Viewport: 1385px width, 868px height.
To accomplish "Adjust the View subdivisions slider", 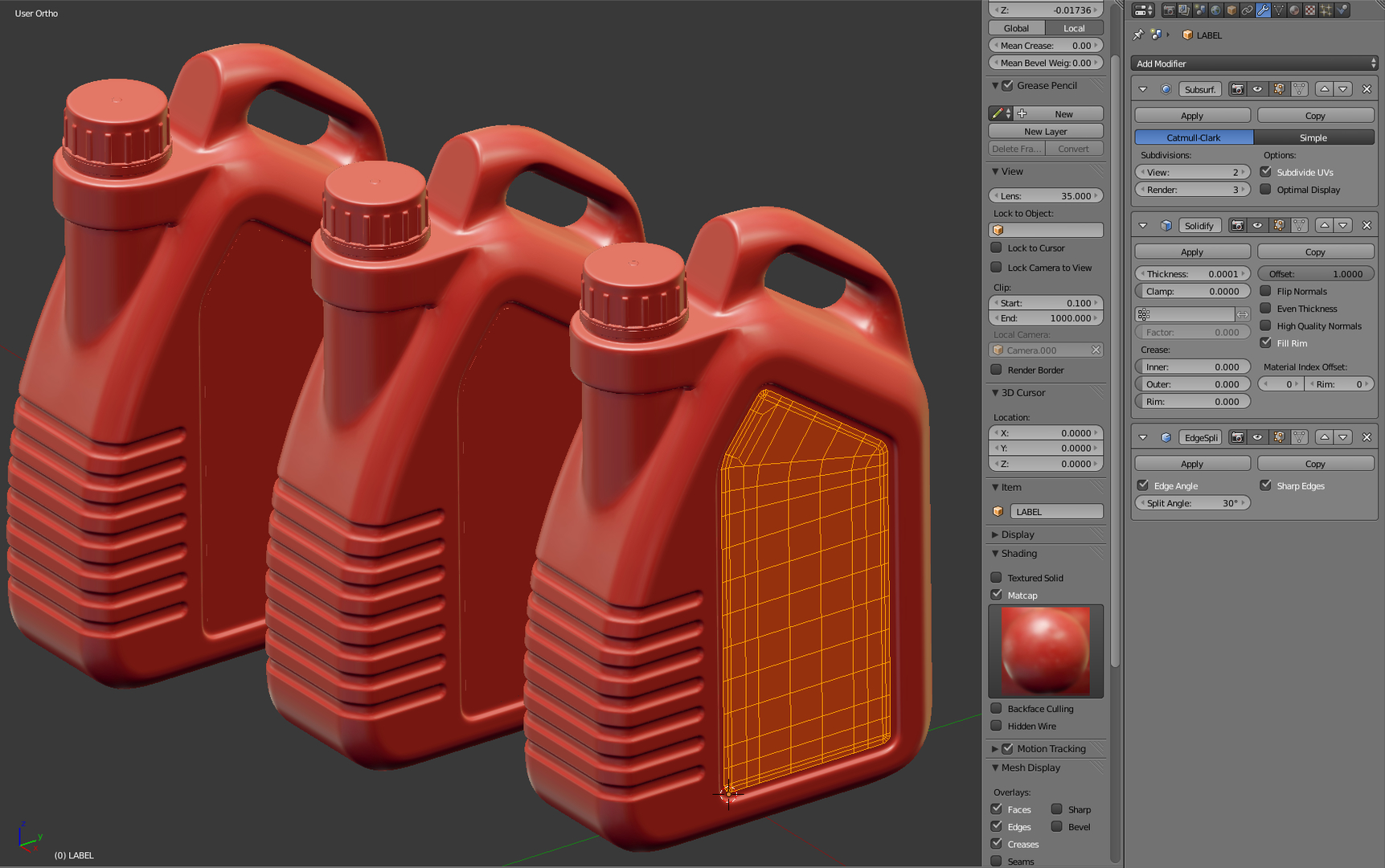I will (1193, 171).
